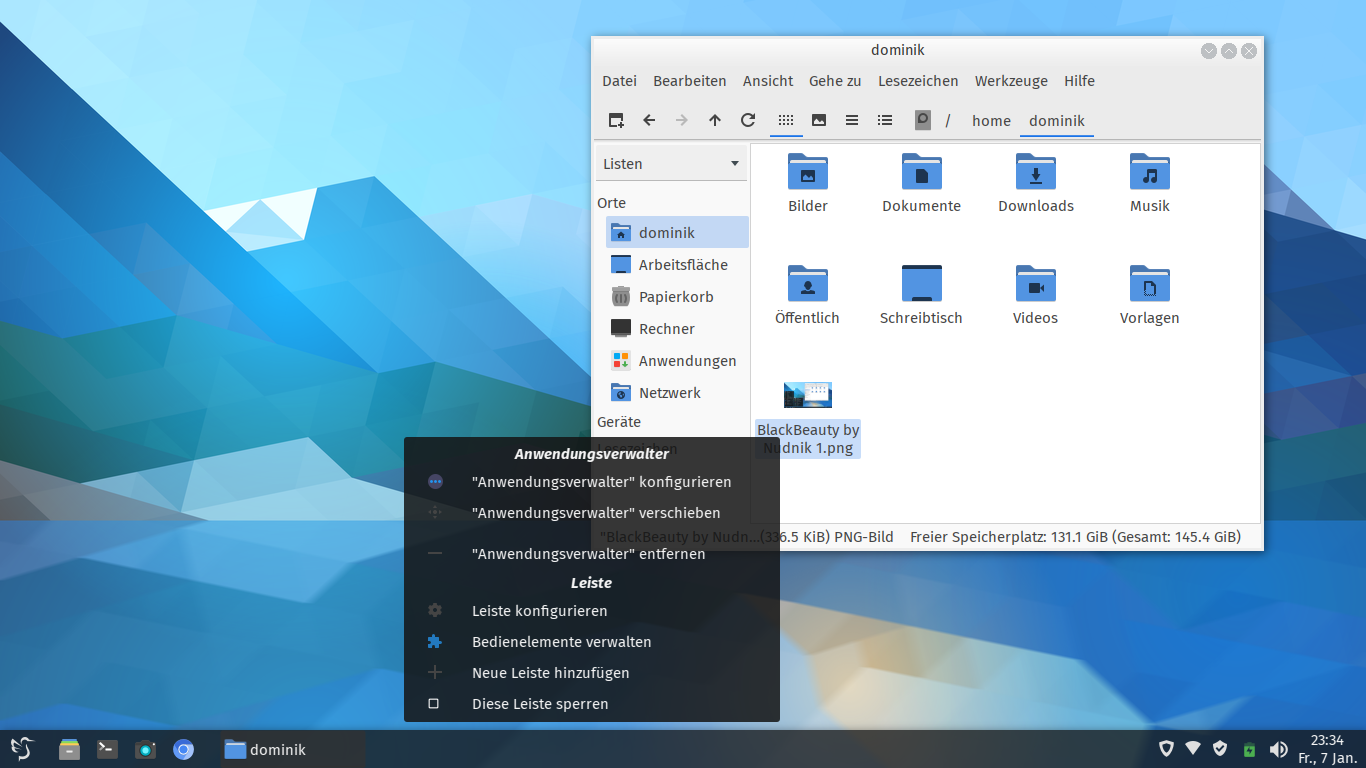Go up to parent folder
Image resolution: width=1366 pixels, height=768 pixels.
click(715, 120)
